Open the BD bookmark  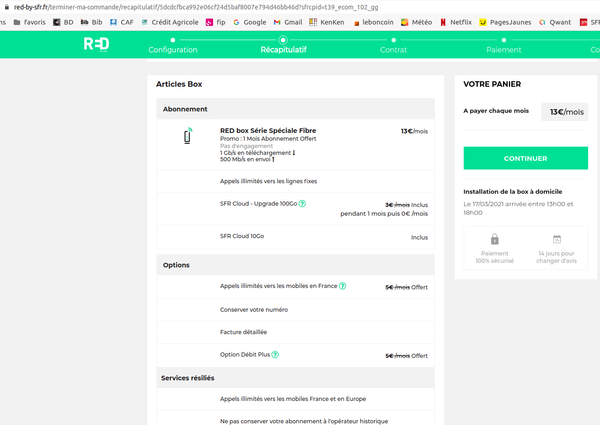click(x=63, y=22)
